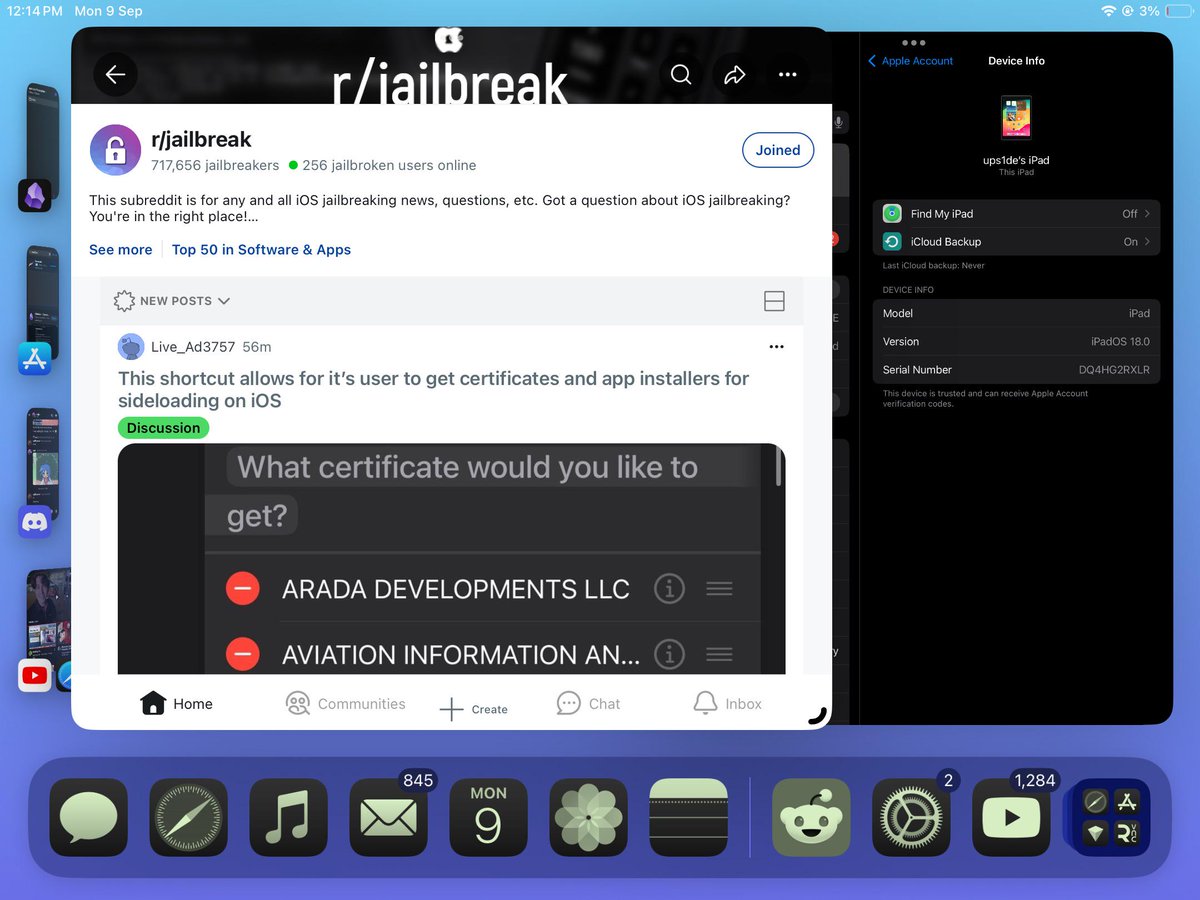Open the post's three-dot options menu
1200x900 pixels.
(777, 347)
